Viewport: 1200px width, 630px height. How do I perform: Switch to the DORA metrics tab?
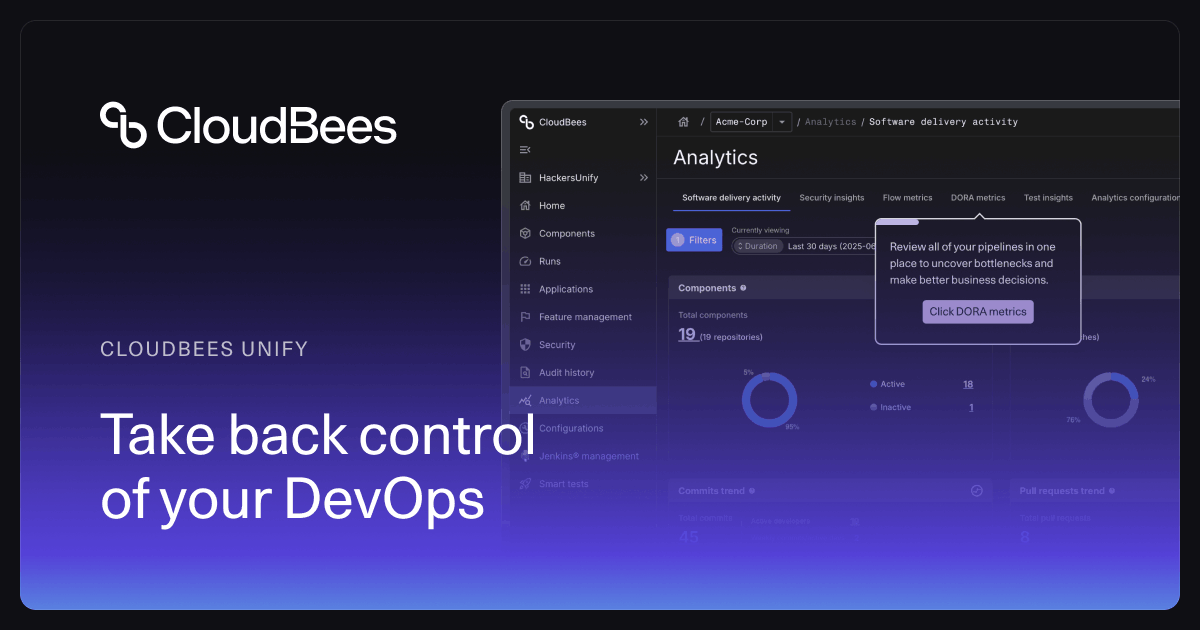pyautogui.click(x=978, y=198)
